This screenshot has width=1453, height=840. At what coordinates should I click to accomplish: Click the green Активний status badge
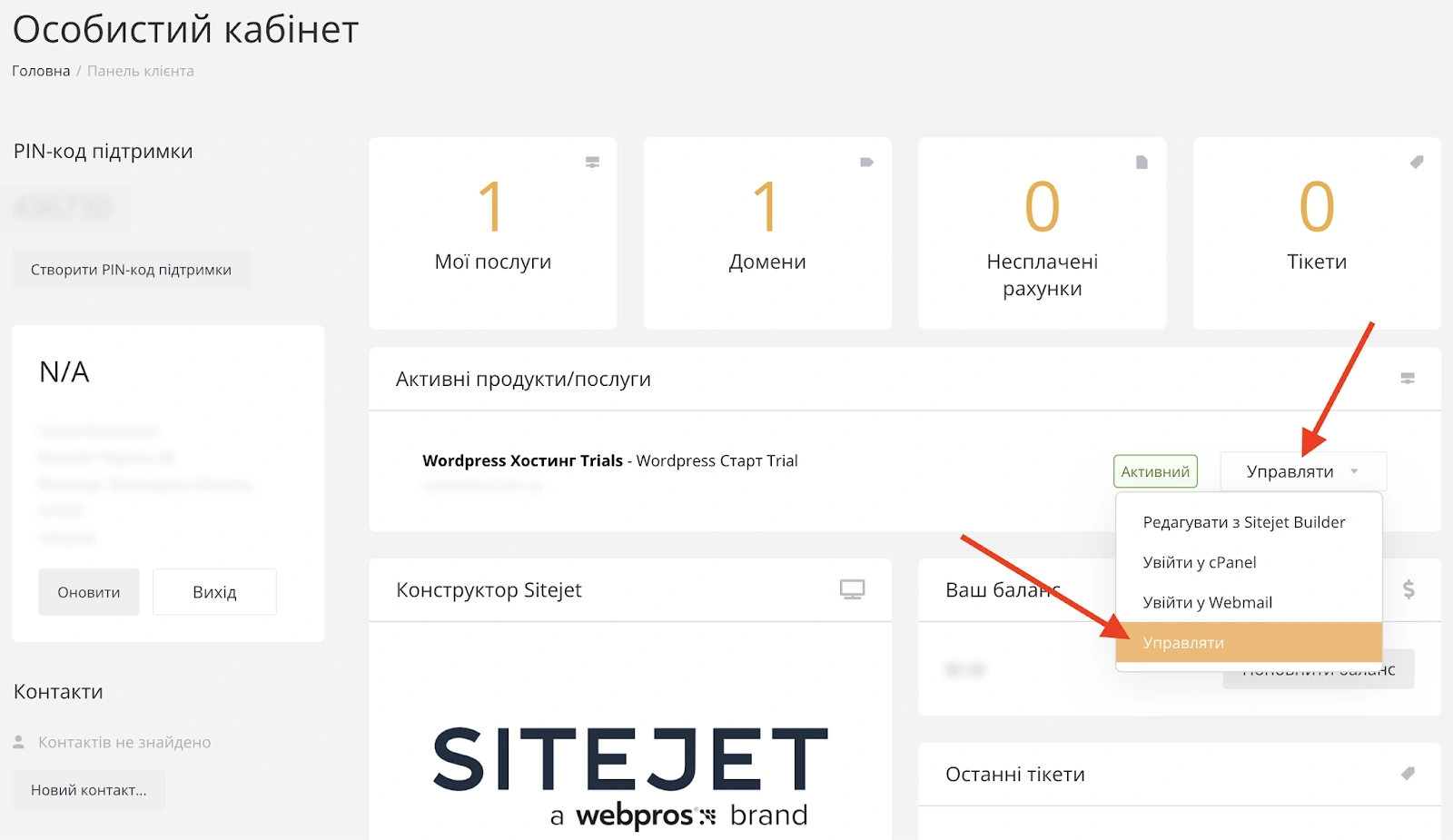(1155, 471)
